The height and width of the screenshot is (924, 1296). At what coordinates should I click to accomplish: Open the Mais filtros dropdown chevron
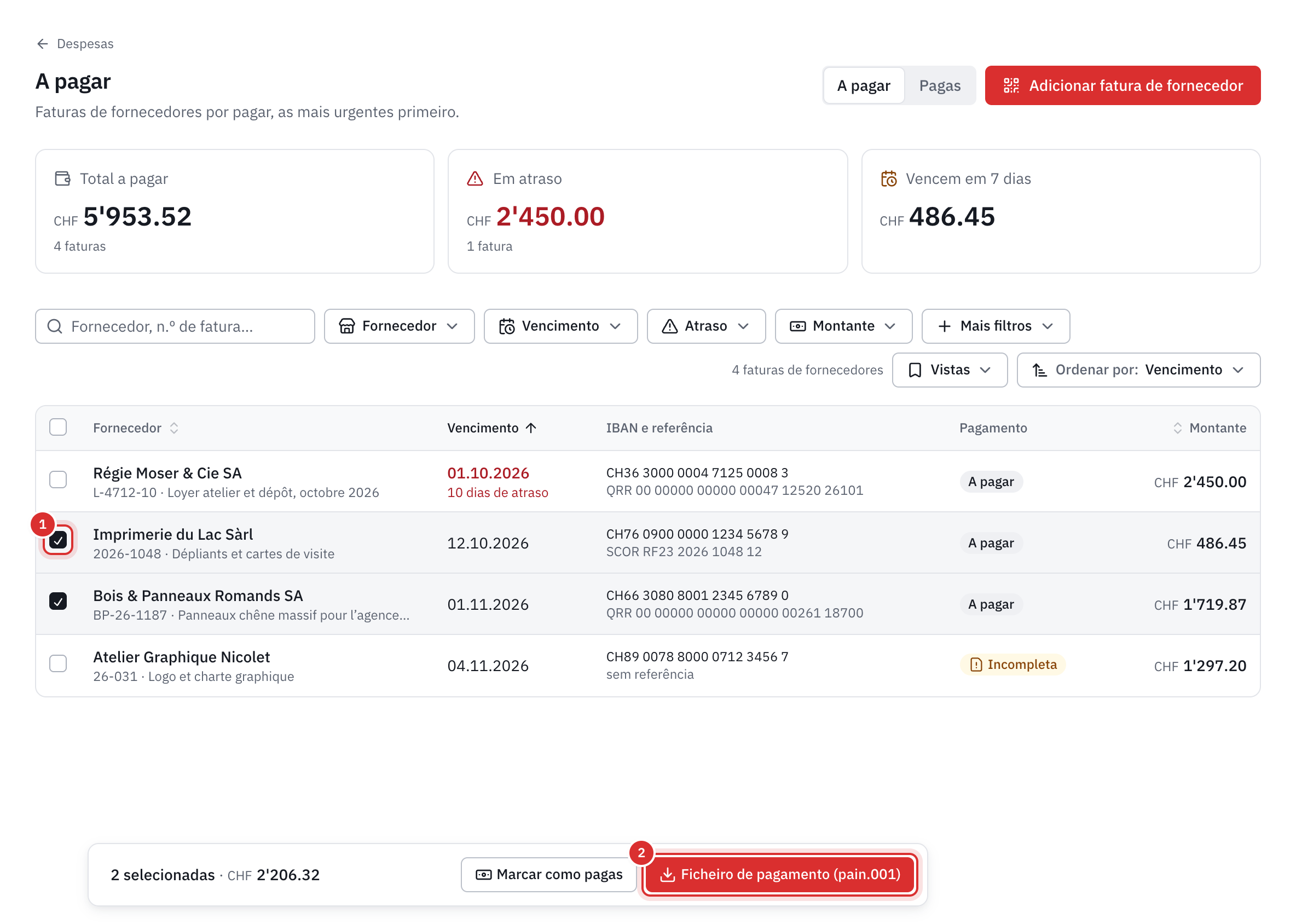[1048, 326]
